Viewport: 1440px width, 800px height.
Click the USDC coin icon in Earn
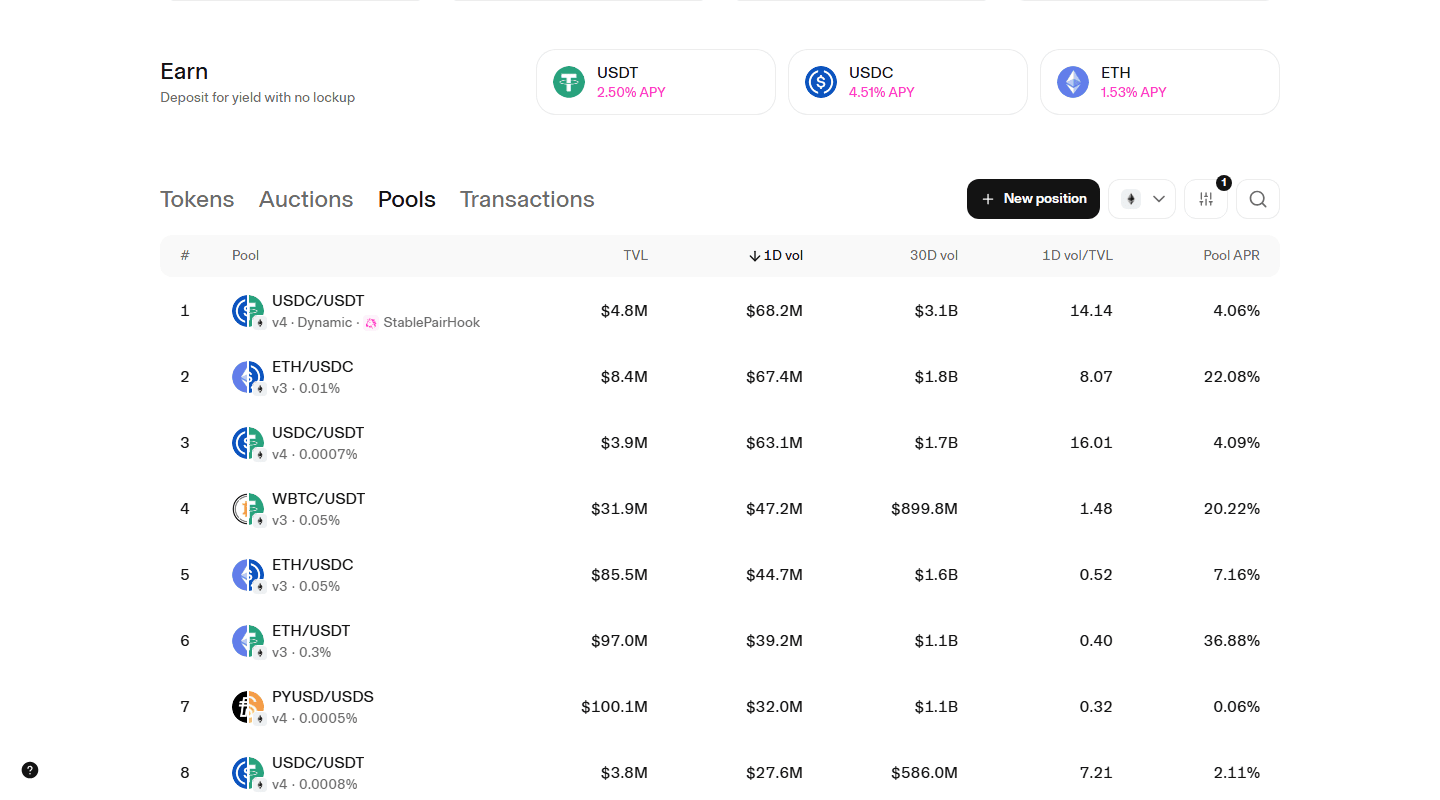coord(821,82)
